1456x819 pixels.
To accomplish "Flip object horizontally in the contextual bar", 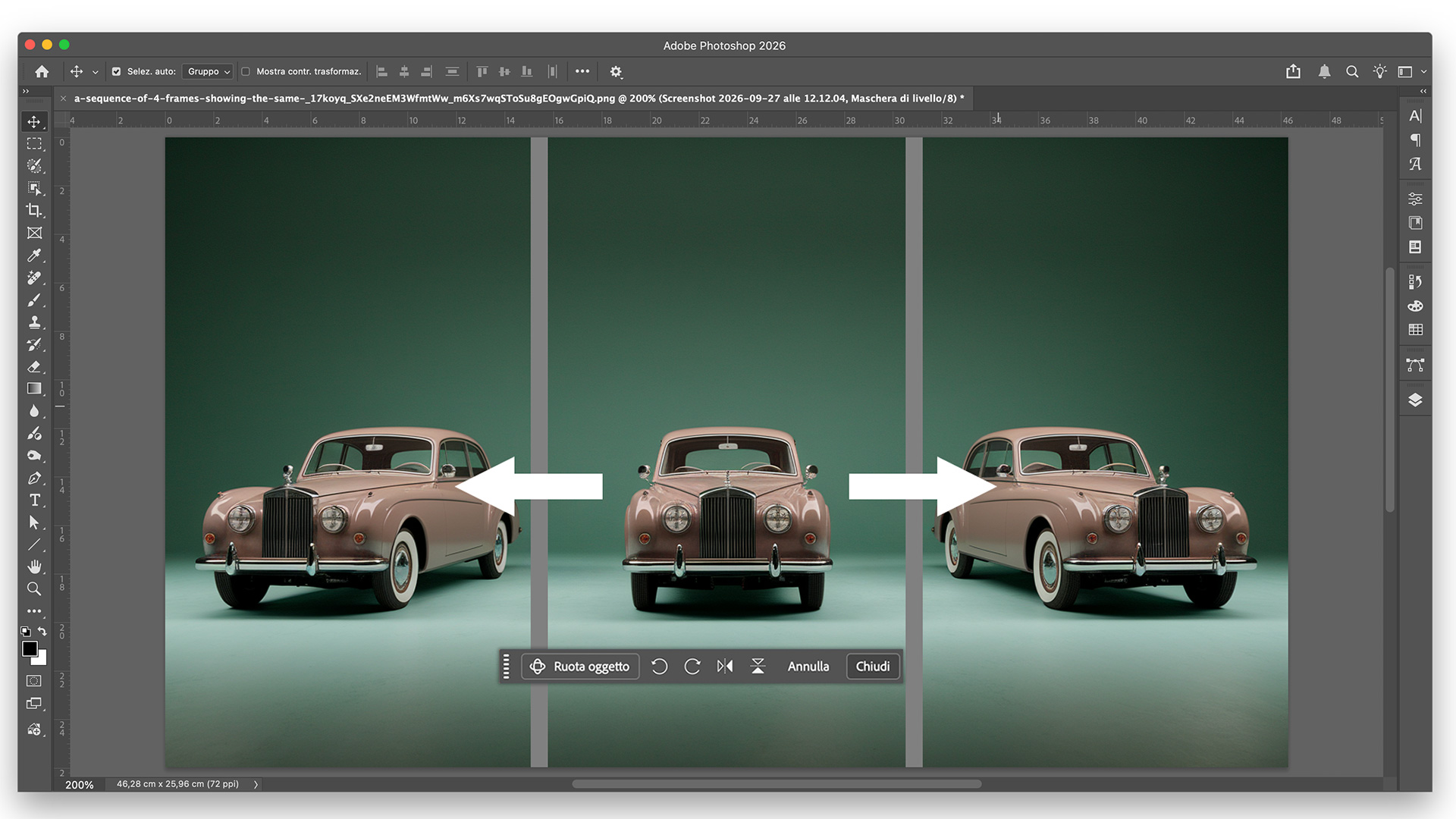I will (725, 666).
